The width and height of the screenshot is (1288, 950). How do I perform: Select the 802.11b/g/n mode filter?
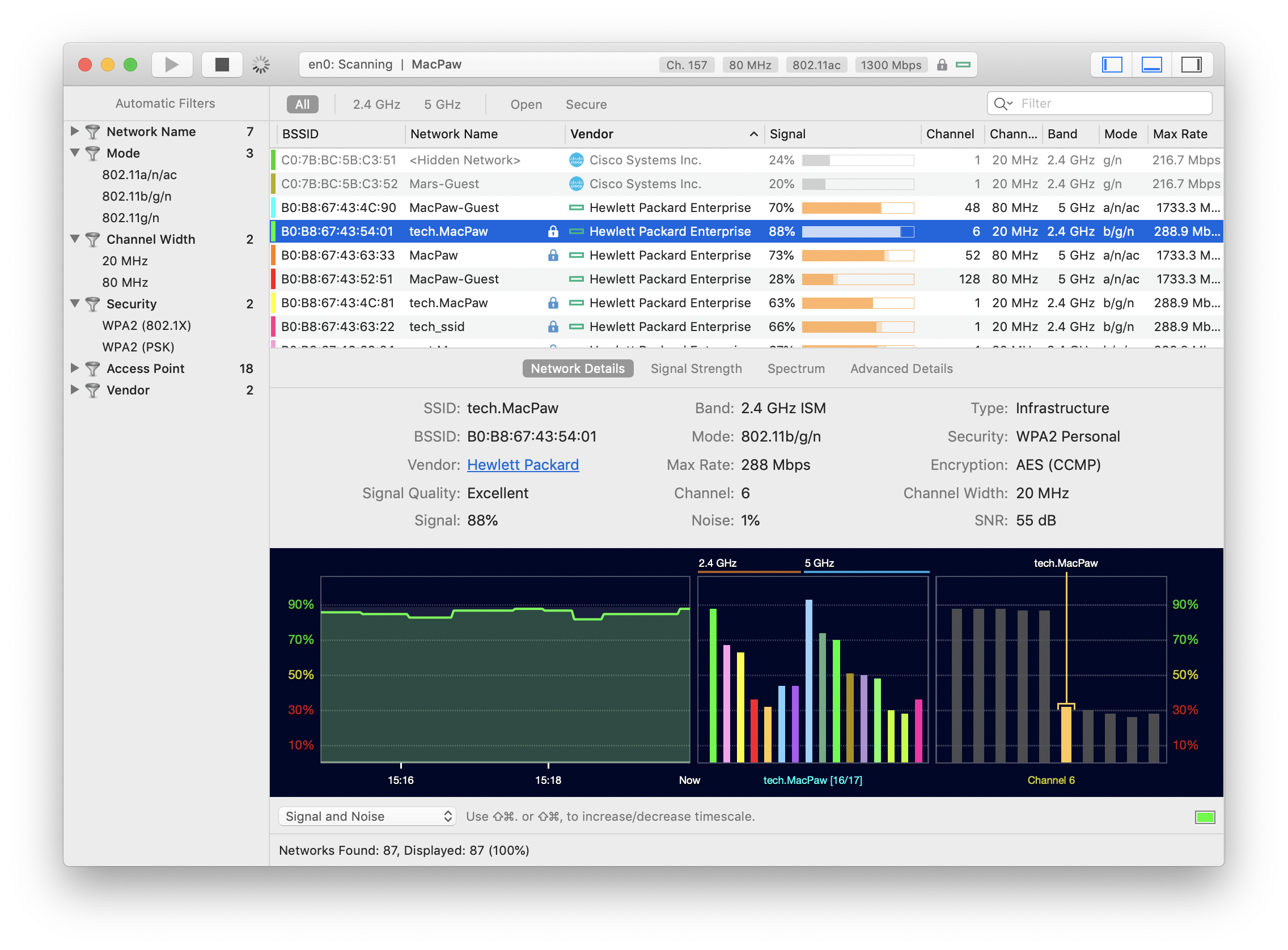click(137, 196)
